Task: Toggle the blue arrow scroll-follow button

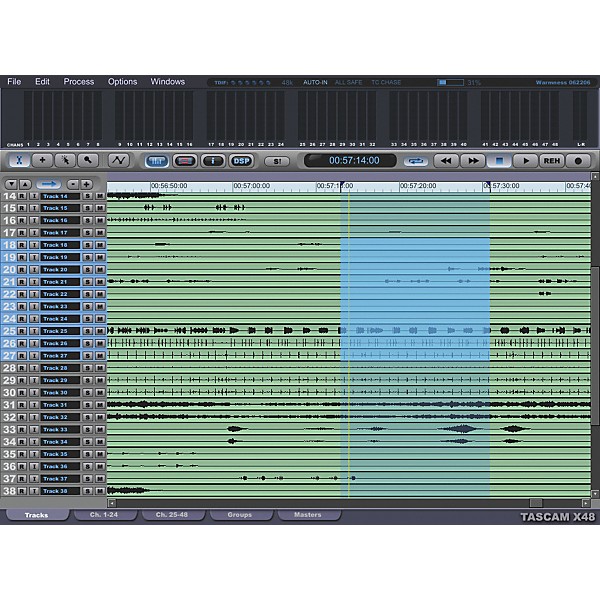Action: 49,184
